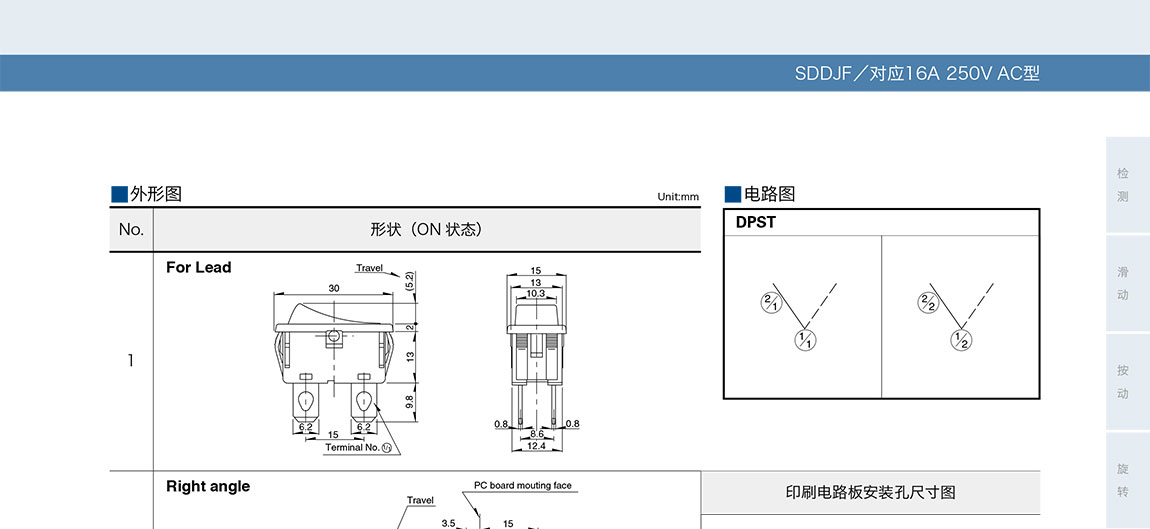The width and height of the screenshot is (1150, 529).
Task: Click the 印刷电路板安装孔尺寸图 table header
Action: coord(871,492)
